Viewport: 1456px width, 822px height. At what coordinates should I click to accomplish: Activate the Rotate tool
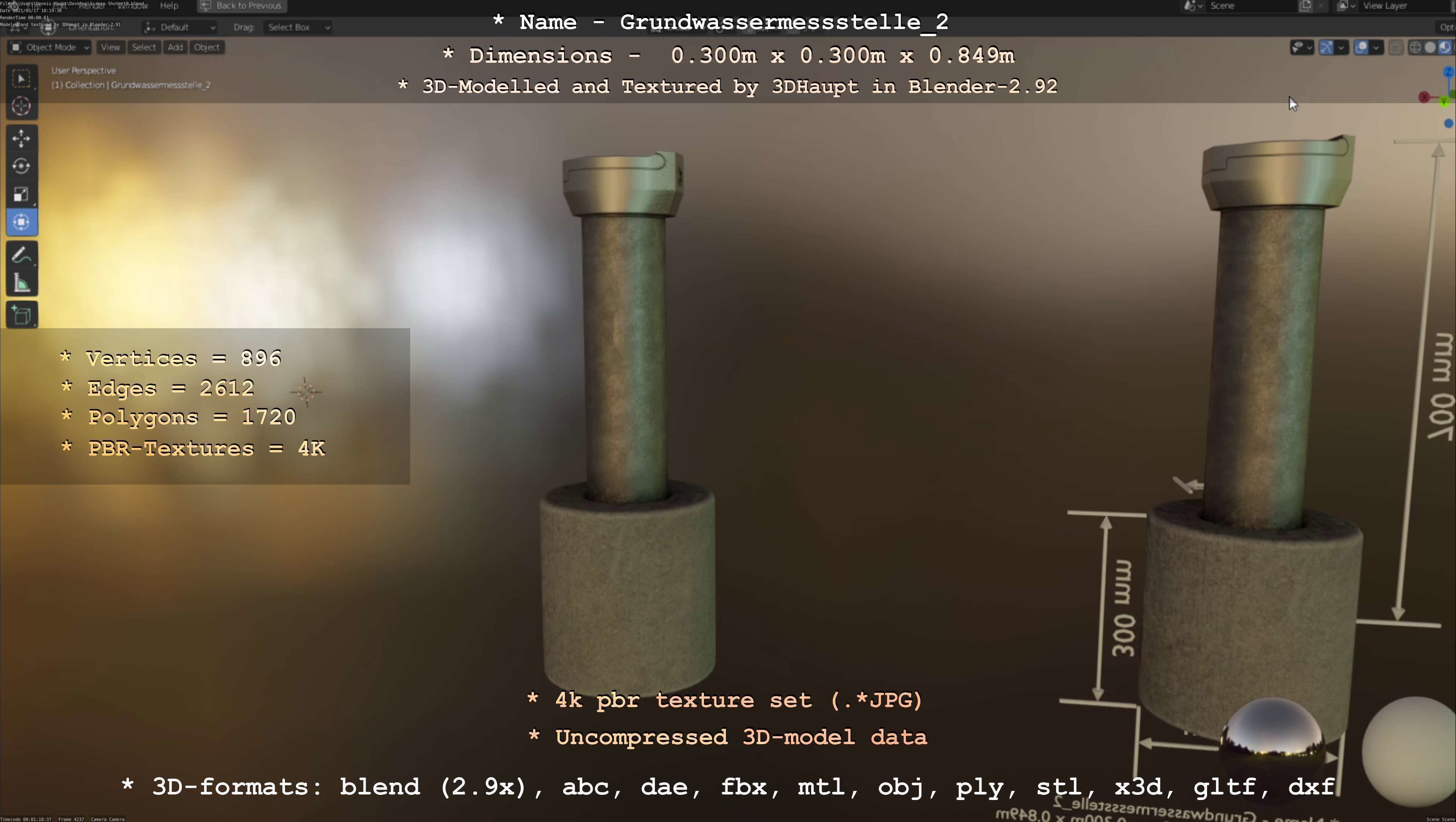click(21, 166)
